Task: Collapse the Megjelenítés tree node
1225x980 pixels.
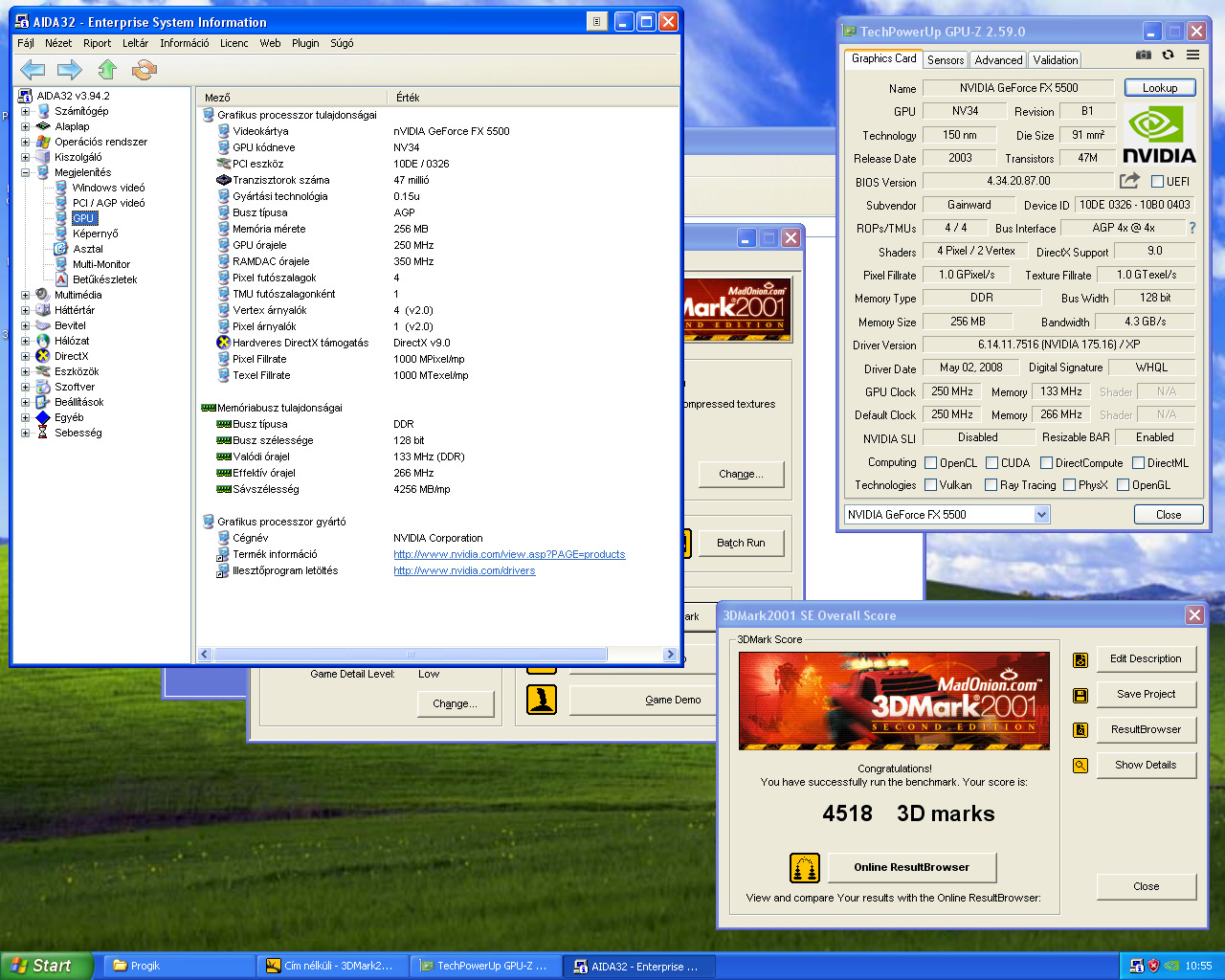Action: point(25,172)
